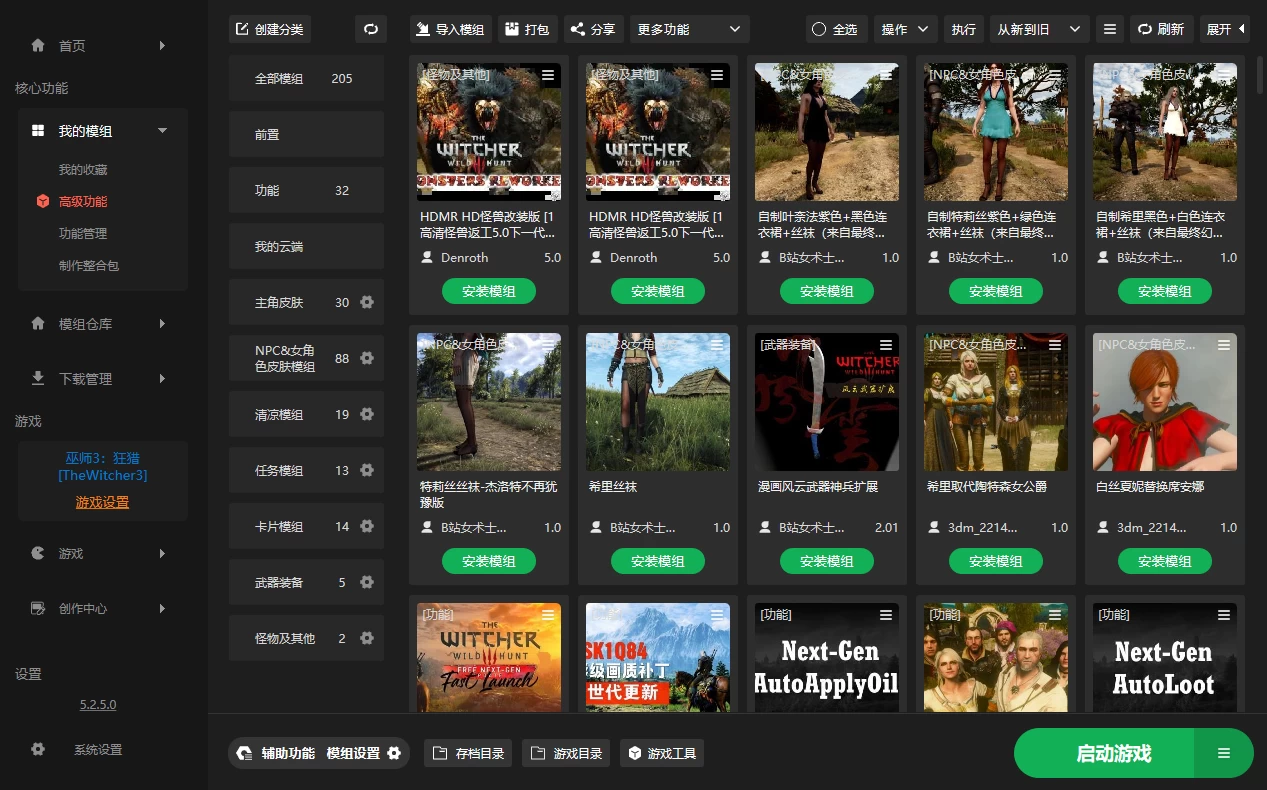Click the circular refresh icon beside 创建分类
1267x790 pixels.
click(371, 29)
